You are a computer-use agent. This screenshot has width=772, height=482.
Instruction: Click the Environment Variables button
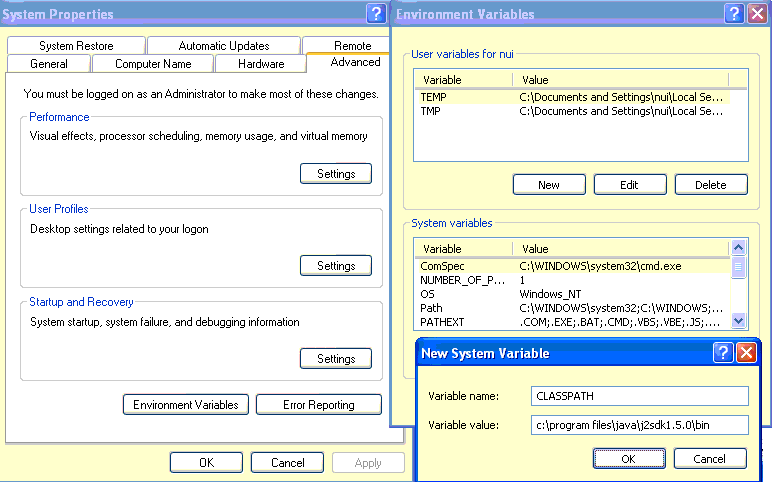coord(186,405)
